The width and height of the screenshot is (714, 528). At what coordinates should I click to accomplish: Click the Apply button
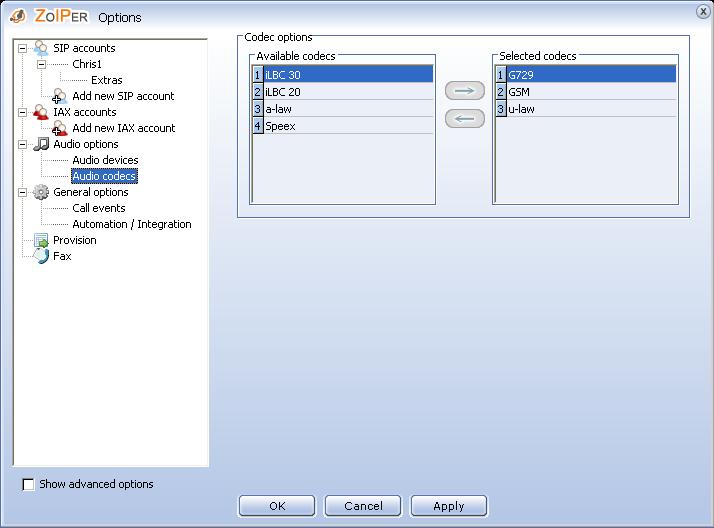[449, 506]
